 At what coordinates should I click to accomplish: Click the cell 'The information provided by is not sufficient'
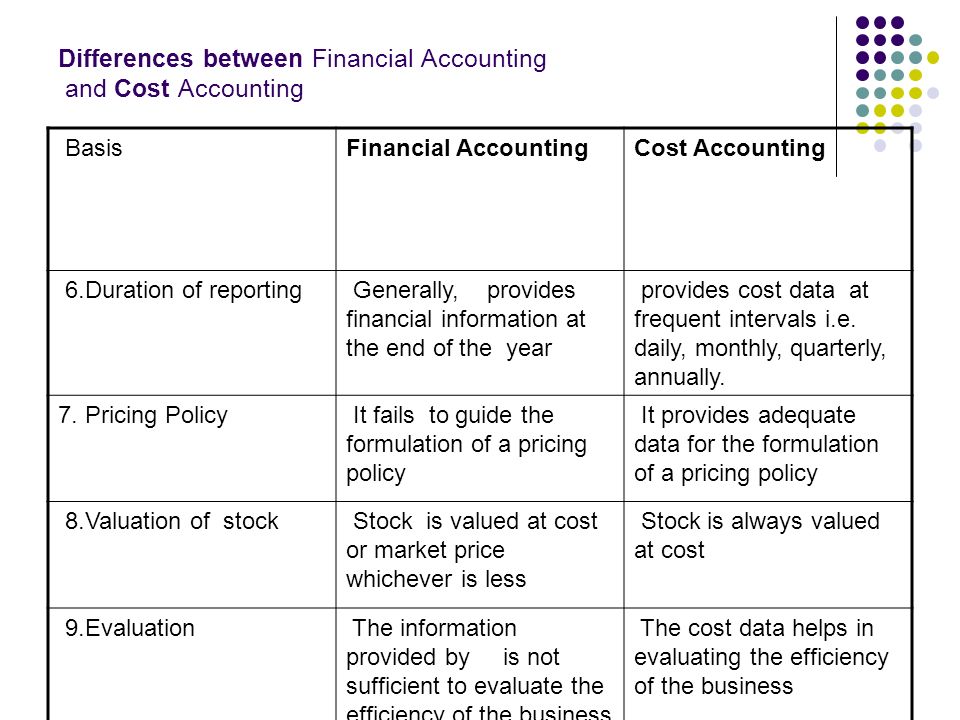480,664
